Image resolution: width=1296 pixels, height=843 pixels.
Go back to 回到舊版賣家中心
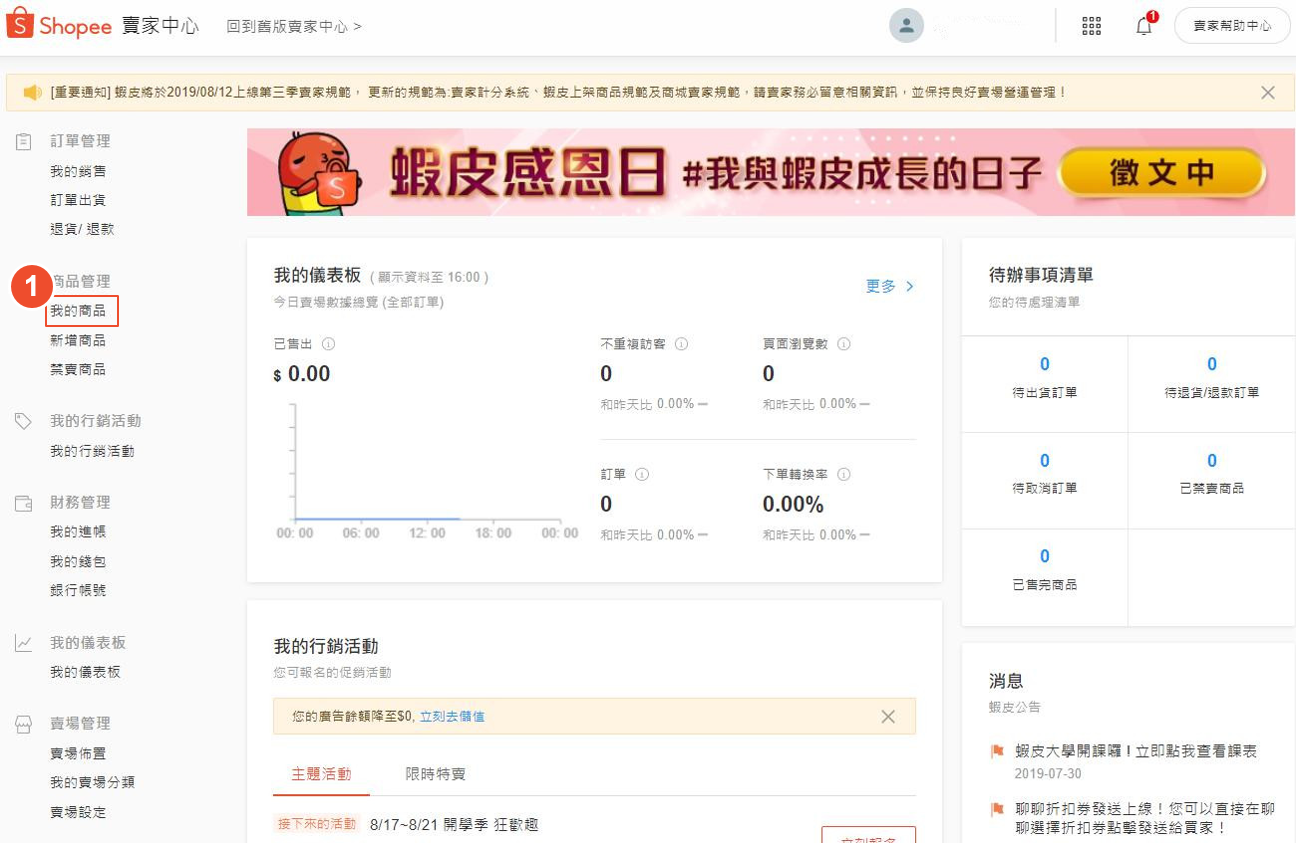294,26
